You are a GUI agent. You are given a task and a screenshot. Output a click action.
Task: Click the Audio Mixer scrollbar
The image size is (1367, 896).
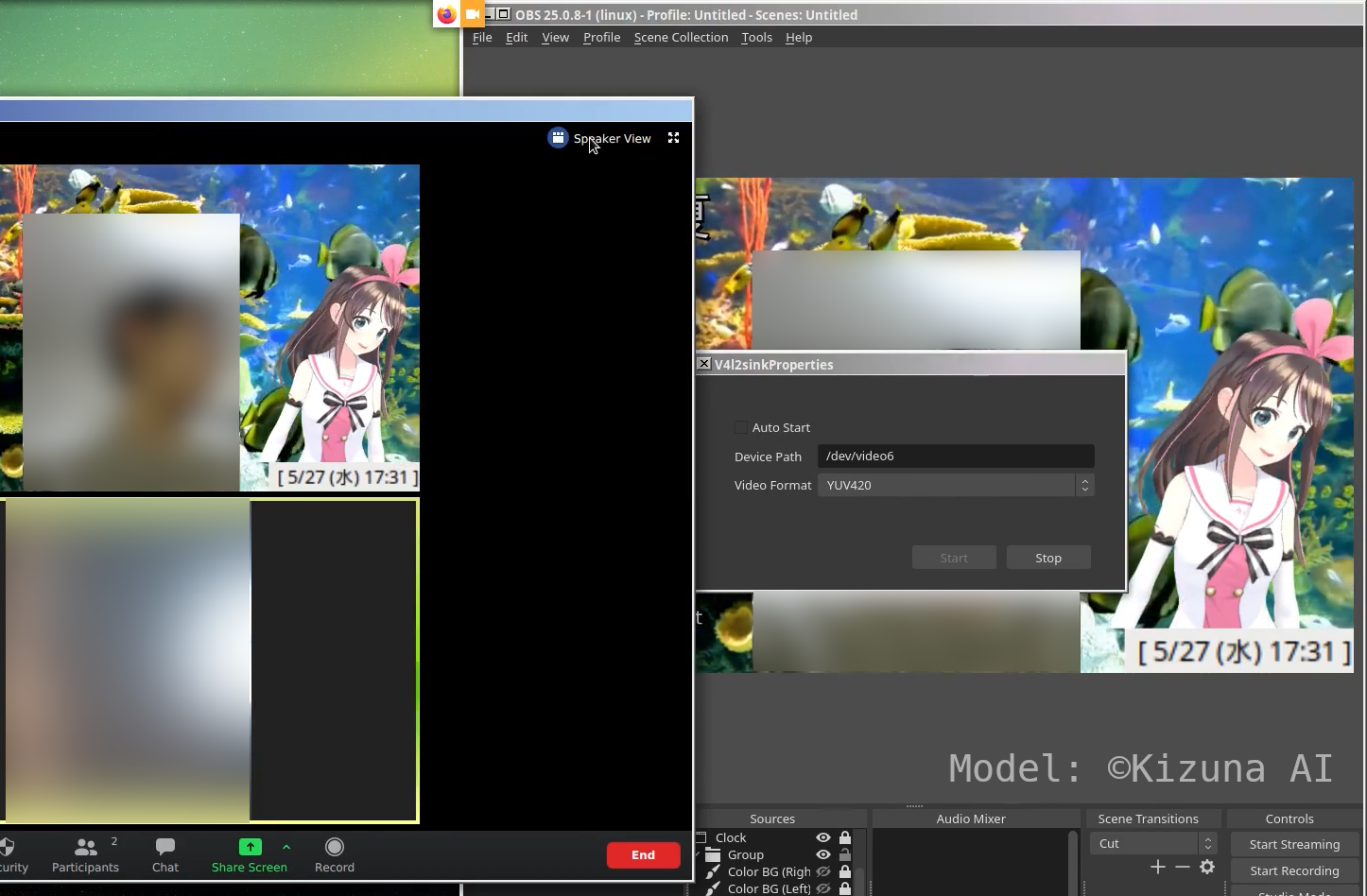[x=1072, y=863]
